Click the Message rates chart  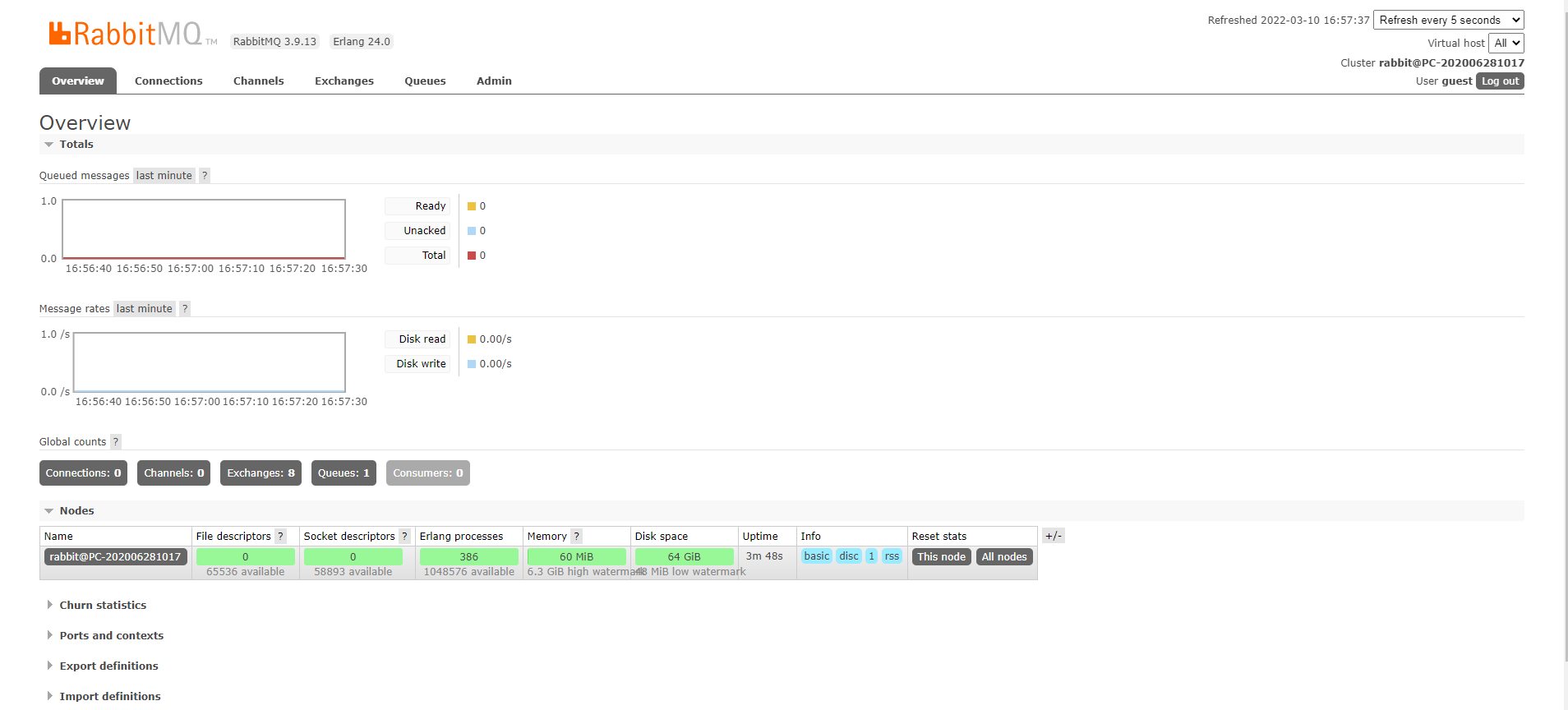tap(210, 362)
